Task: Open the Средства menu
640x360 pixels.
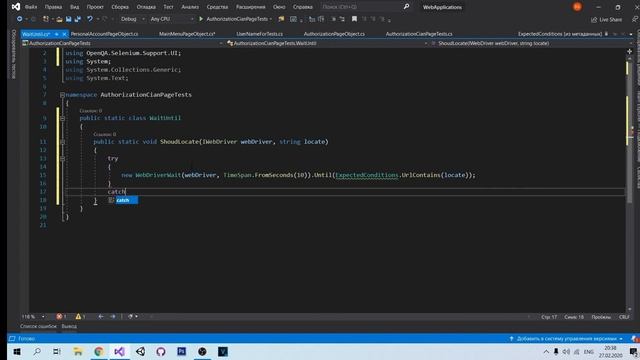Action: pyautogui.click(x=217, y=7)
